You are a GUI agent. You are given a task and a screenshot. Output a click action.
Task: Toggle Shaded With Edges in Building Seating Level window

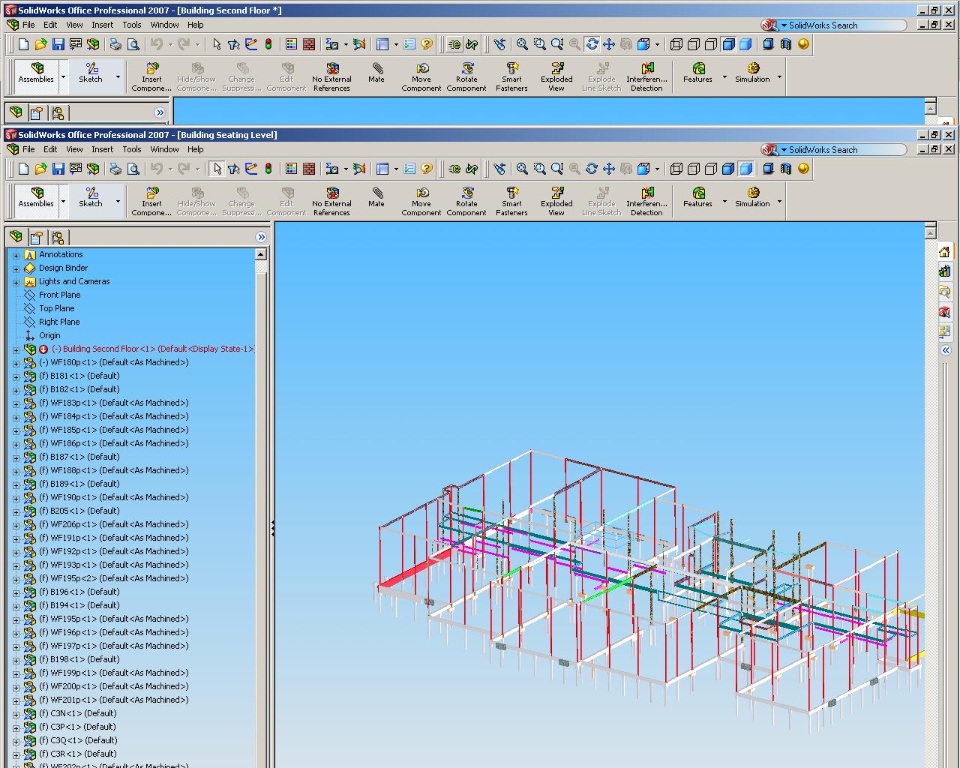pyautogui.click(x=728, y=168)
